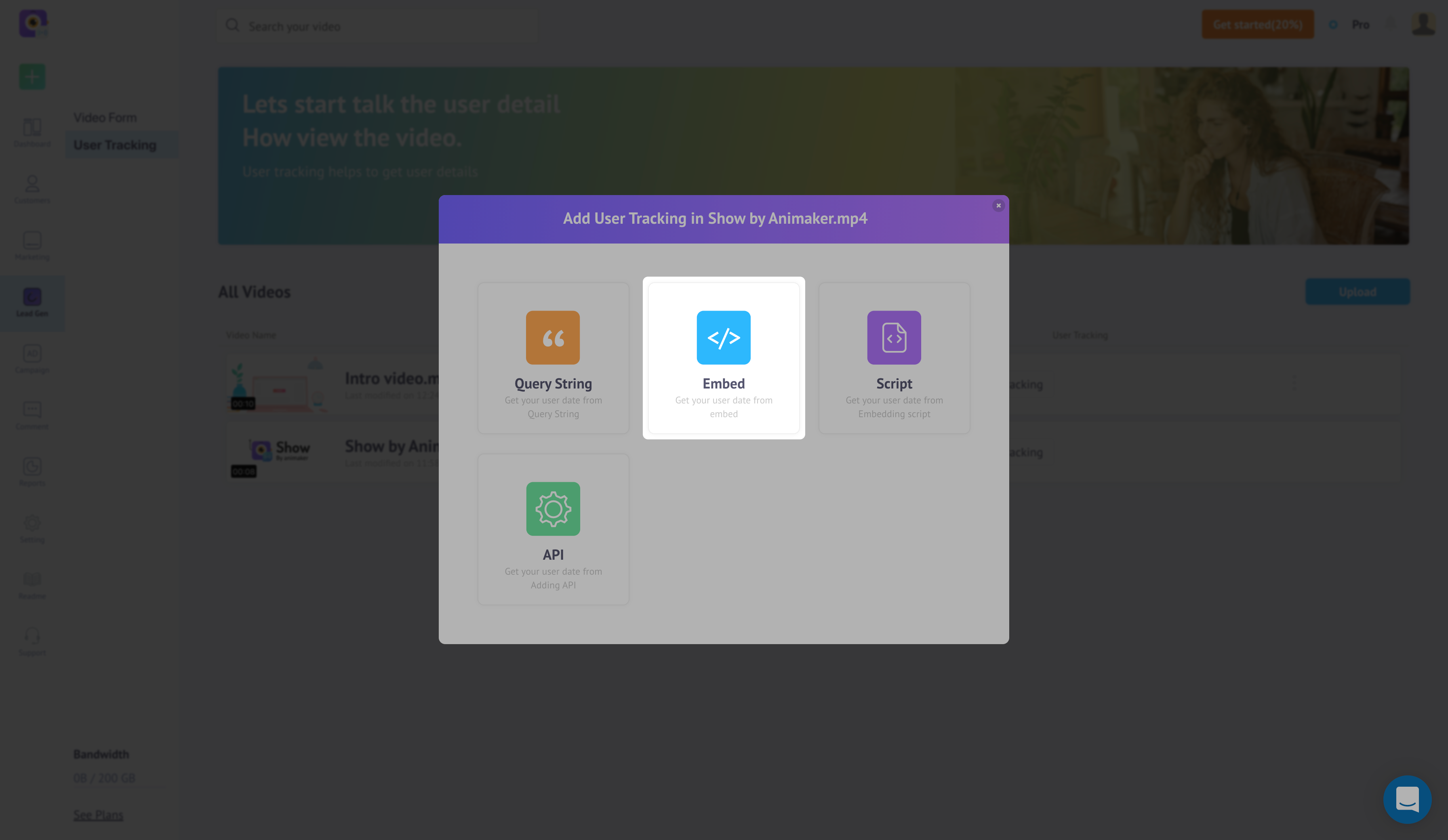Select the Query String tracking card
Viewport: 1448px width, 840px height.
[553, 358]
